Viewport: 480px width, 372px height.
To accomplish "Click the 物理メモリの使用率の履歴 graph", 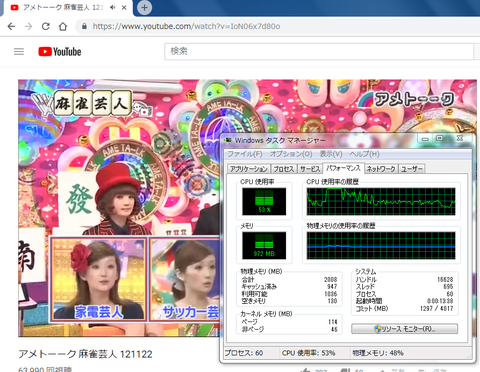I will tap(381, 246).
